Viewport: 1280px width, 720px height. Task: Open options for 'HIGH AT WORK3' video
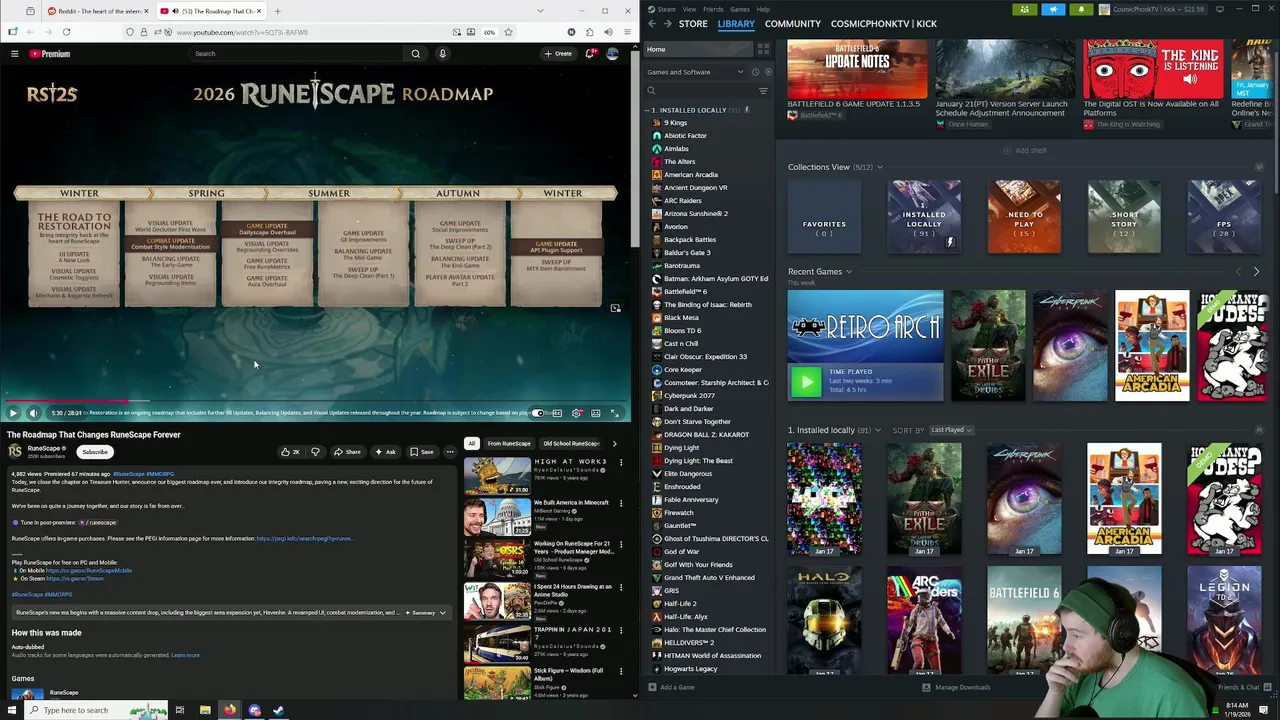tap(620, 462)
